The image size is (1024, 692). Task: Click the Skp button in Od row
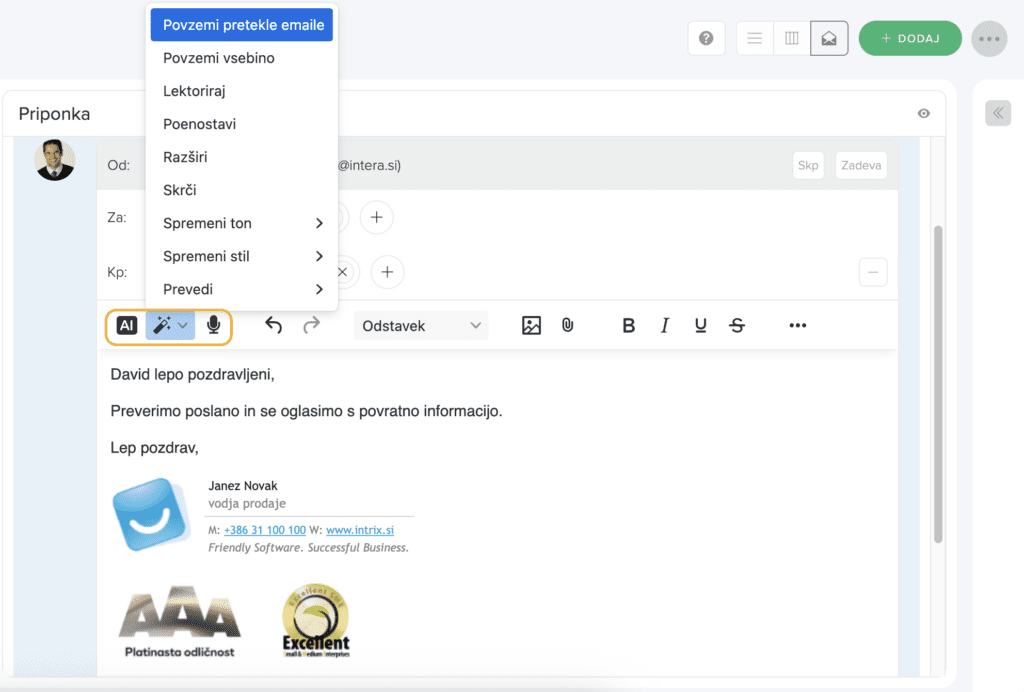click(808, 165)
